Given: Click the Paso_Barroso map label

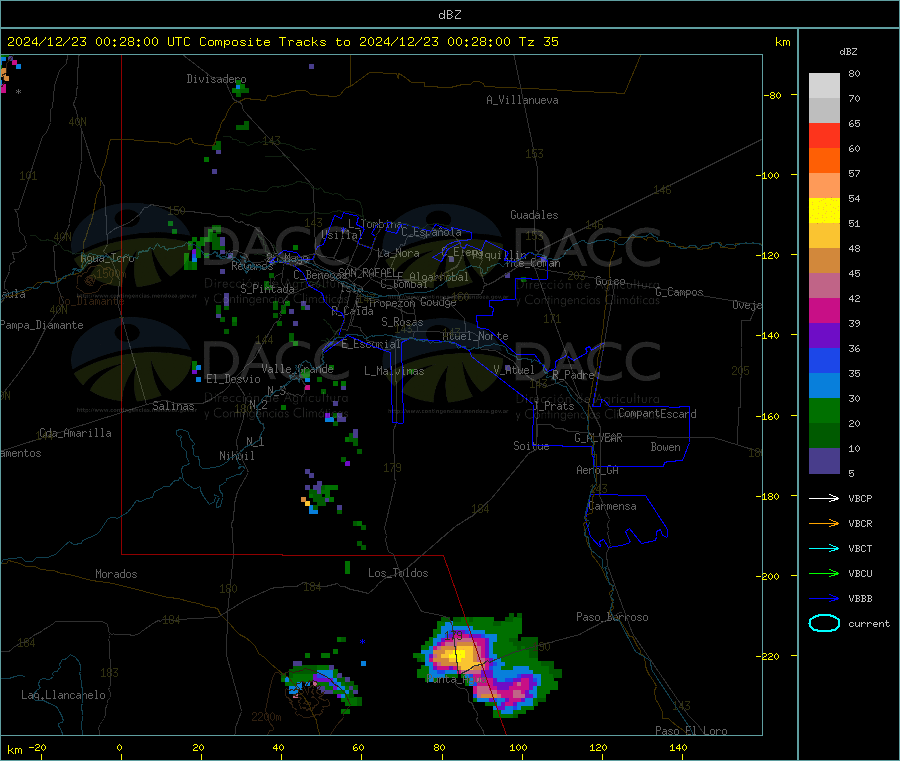Looking at the screenshot, I should pyautogui.click(x=612, y=617).
